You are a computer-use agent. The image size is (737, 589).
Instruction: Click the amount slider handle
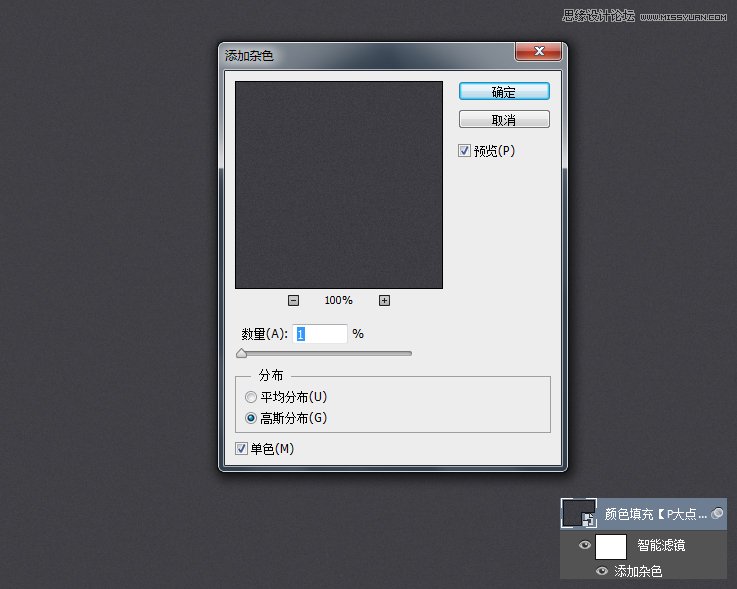point(241,353)
